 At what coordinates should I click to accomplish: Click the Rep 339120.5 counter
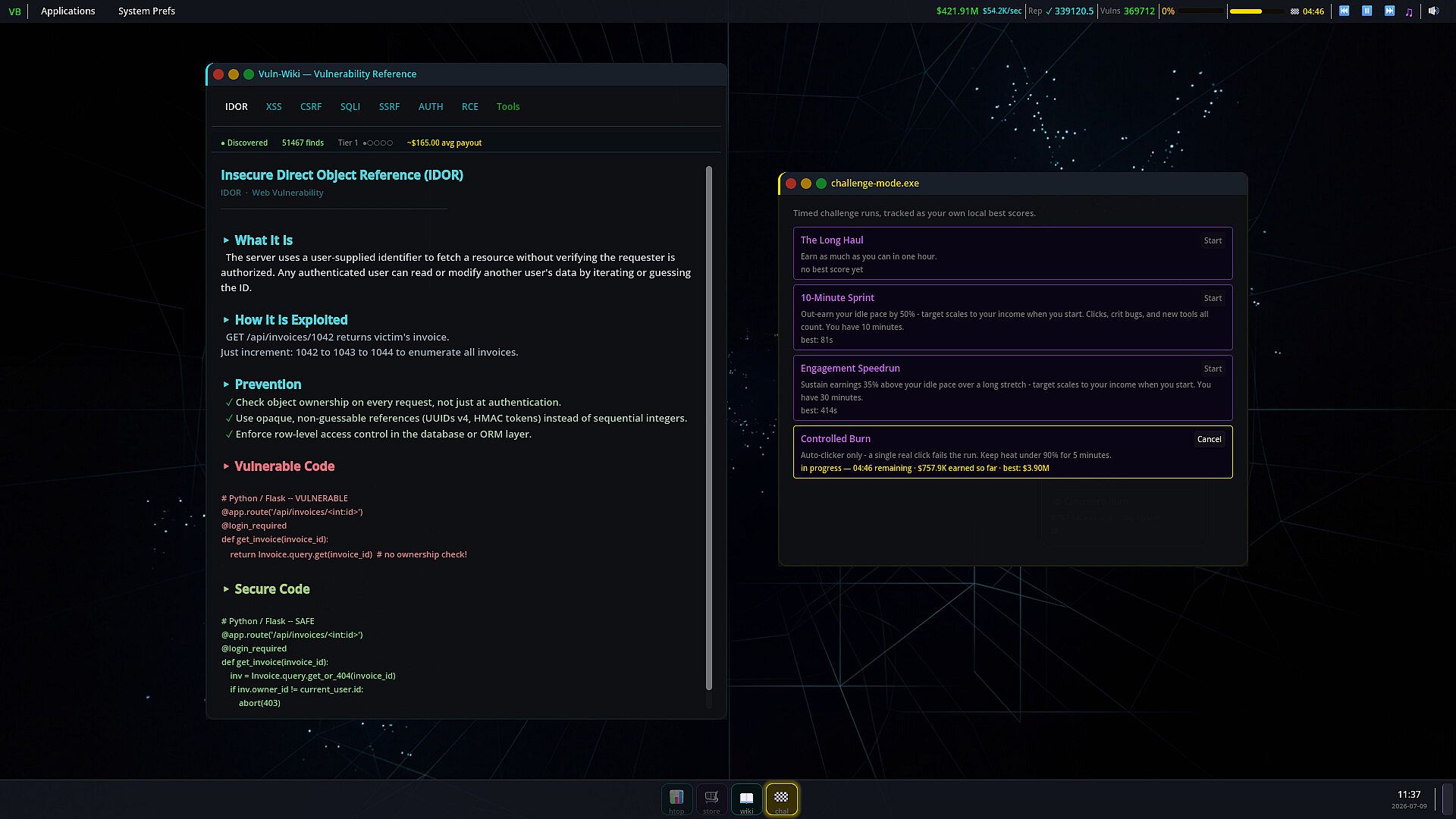[1061, 11]
